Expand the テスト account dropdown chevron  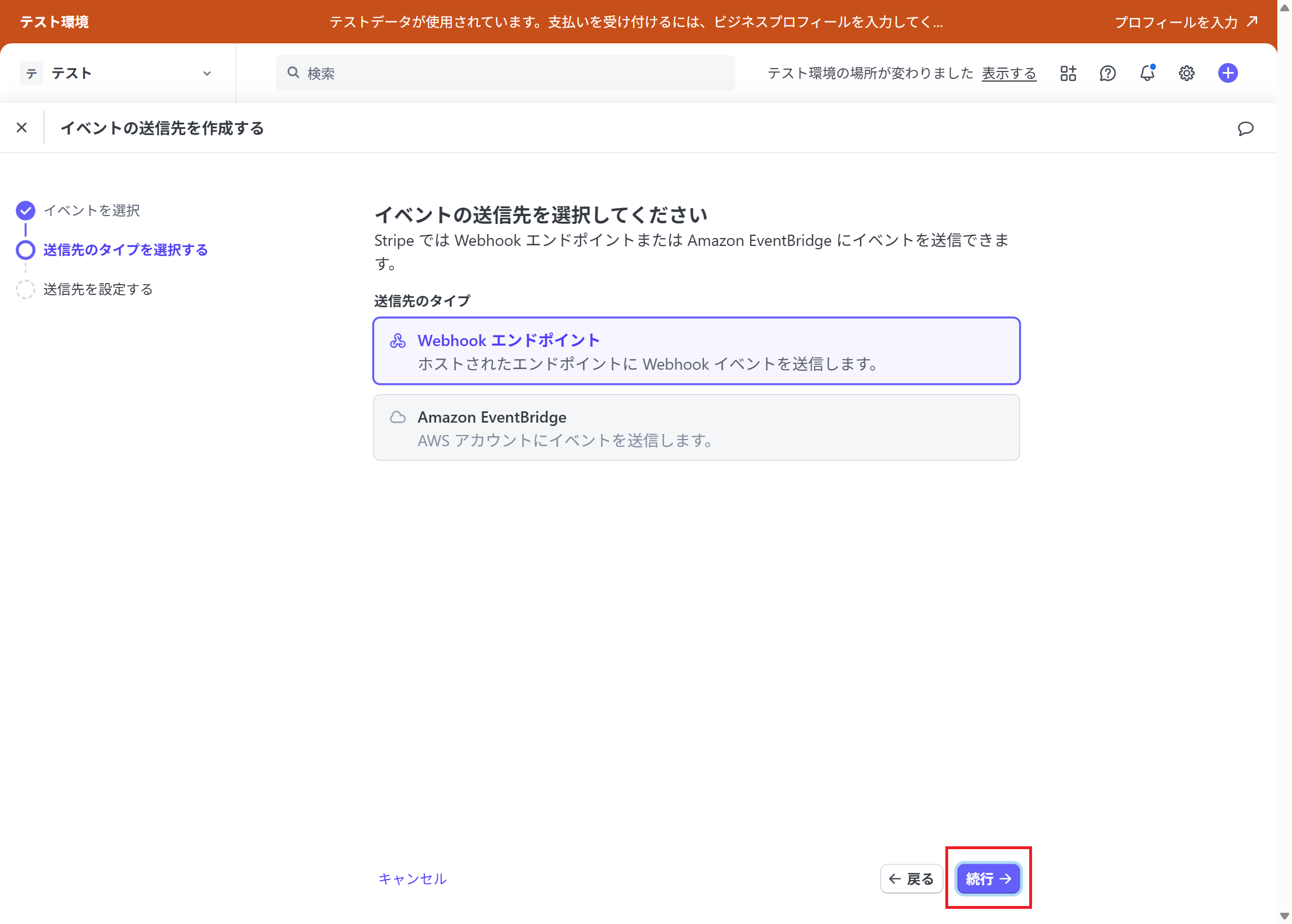[207, 73]
